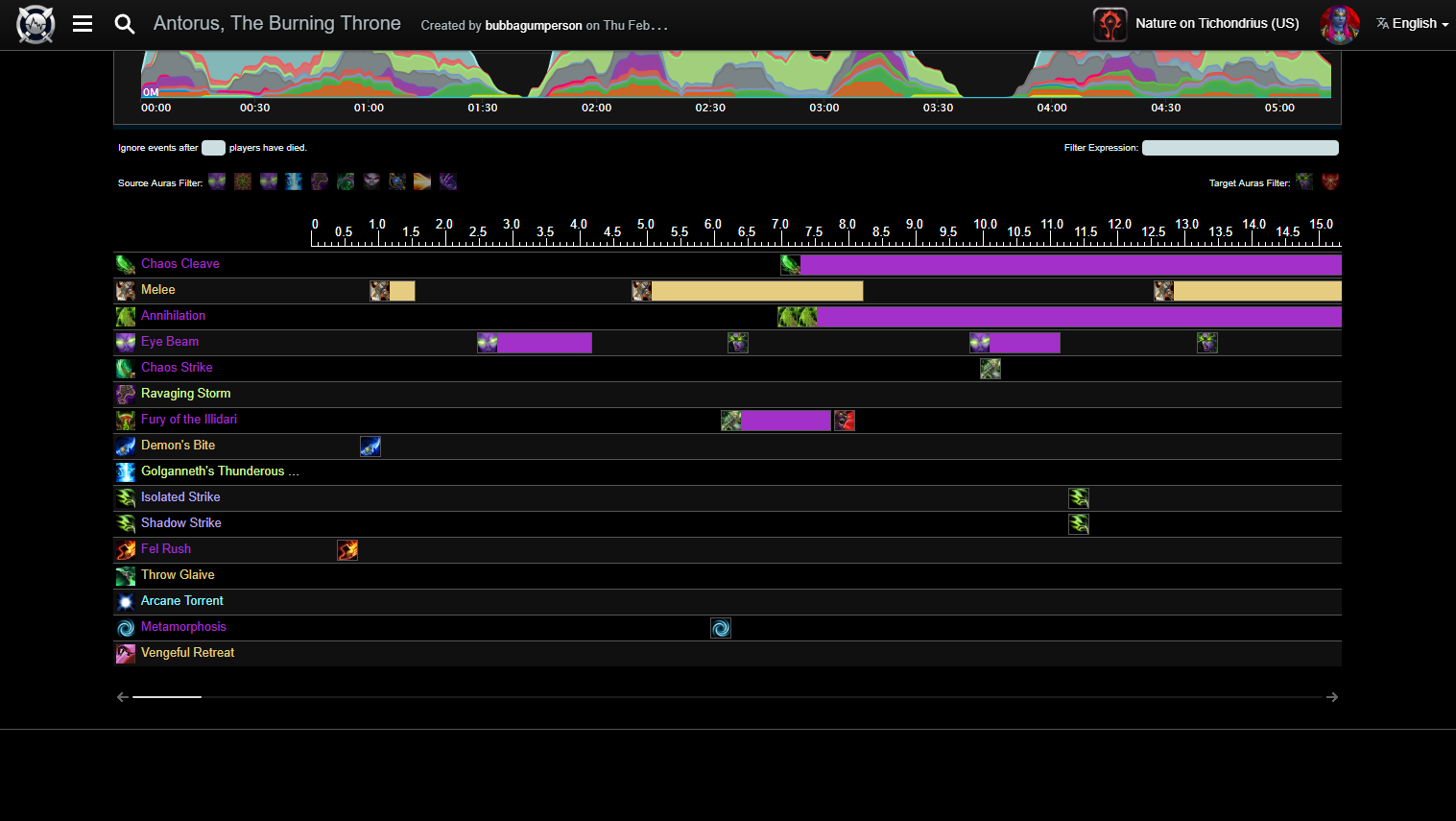The width and height of the screenshot is (1456, 821).
Task: Click Eye Beam bar near 10.0 seconds
Action: click(x=1024, y=343)
